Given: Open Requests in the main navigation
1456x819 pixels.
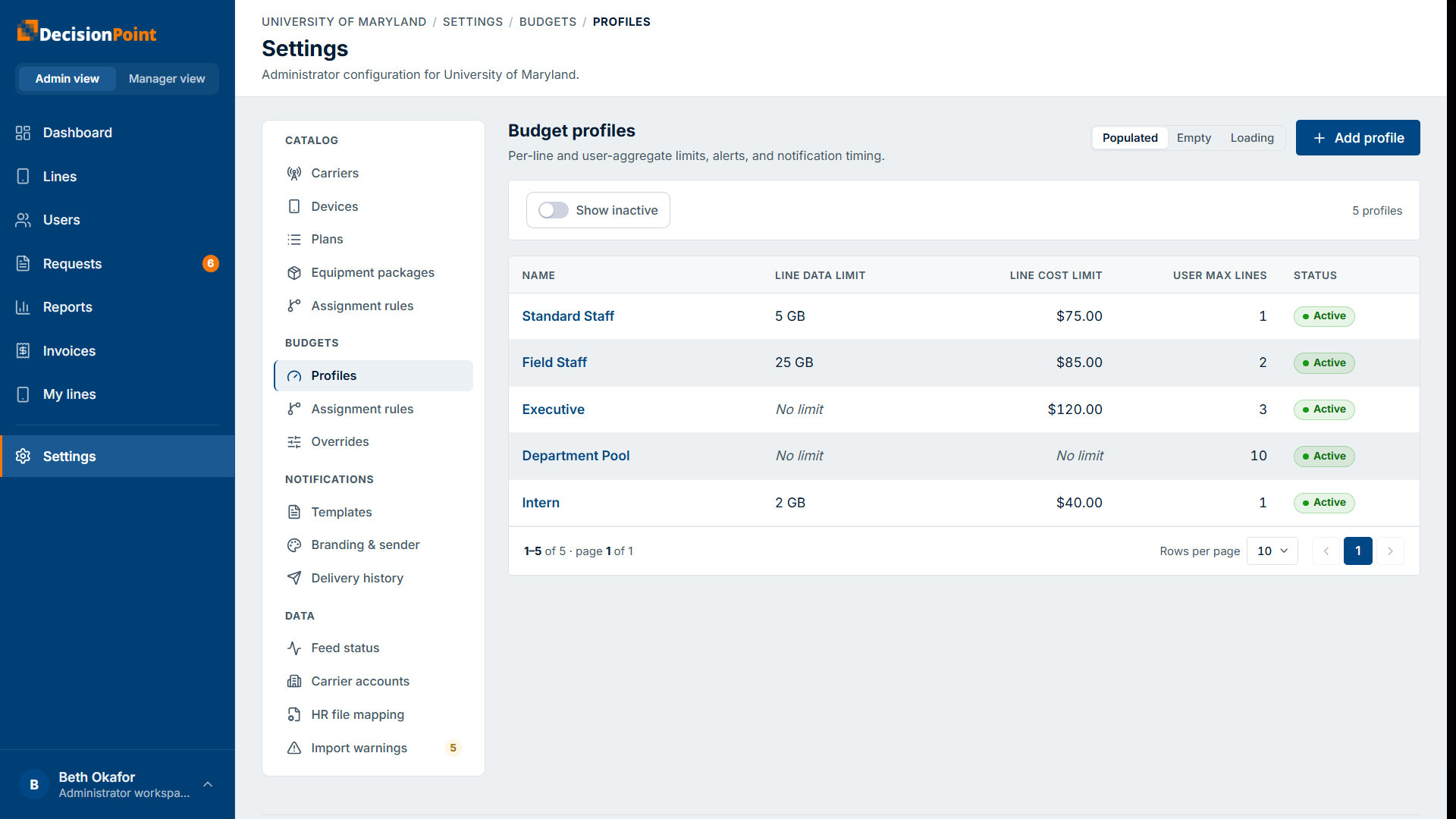Looking at the screenshot, I should click(x=118, y=264).
